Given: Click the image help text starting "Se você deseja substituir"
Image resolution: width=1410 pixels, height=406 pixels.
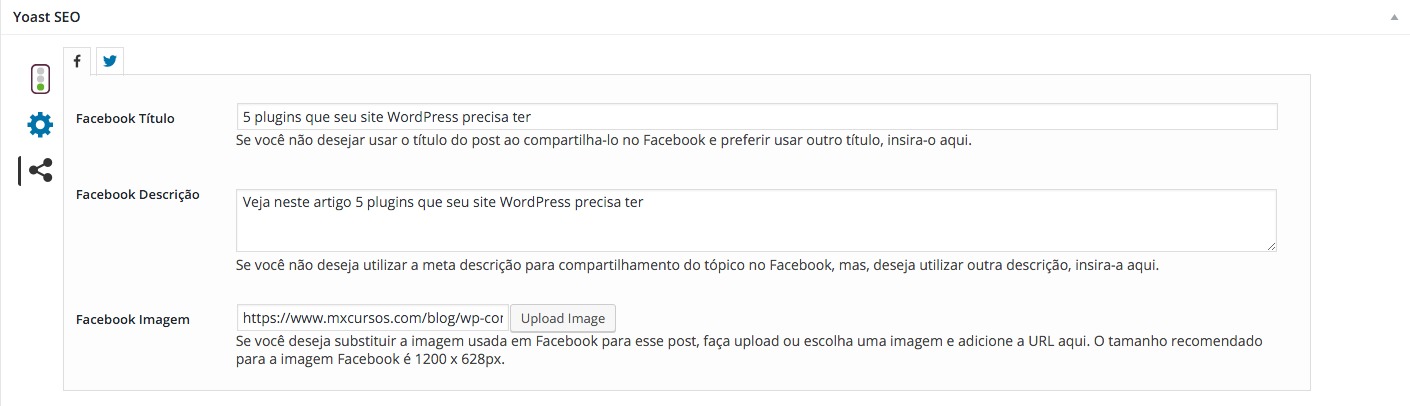Looking at the screenshot, I should (x=749, y=351).
